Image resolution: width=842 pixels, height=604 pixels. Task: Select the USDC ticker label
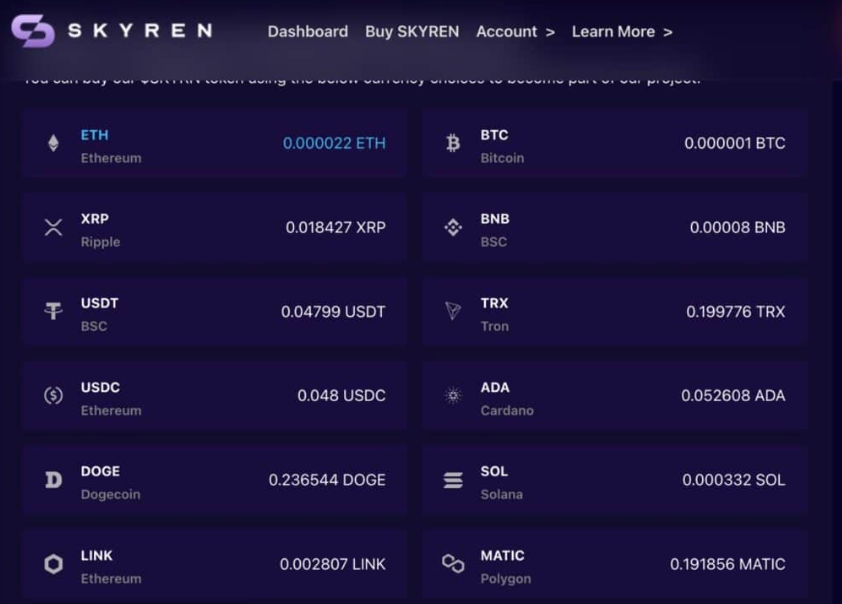100,388
